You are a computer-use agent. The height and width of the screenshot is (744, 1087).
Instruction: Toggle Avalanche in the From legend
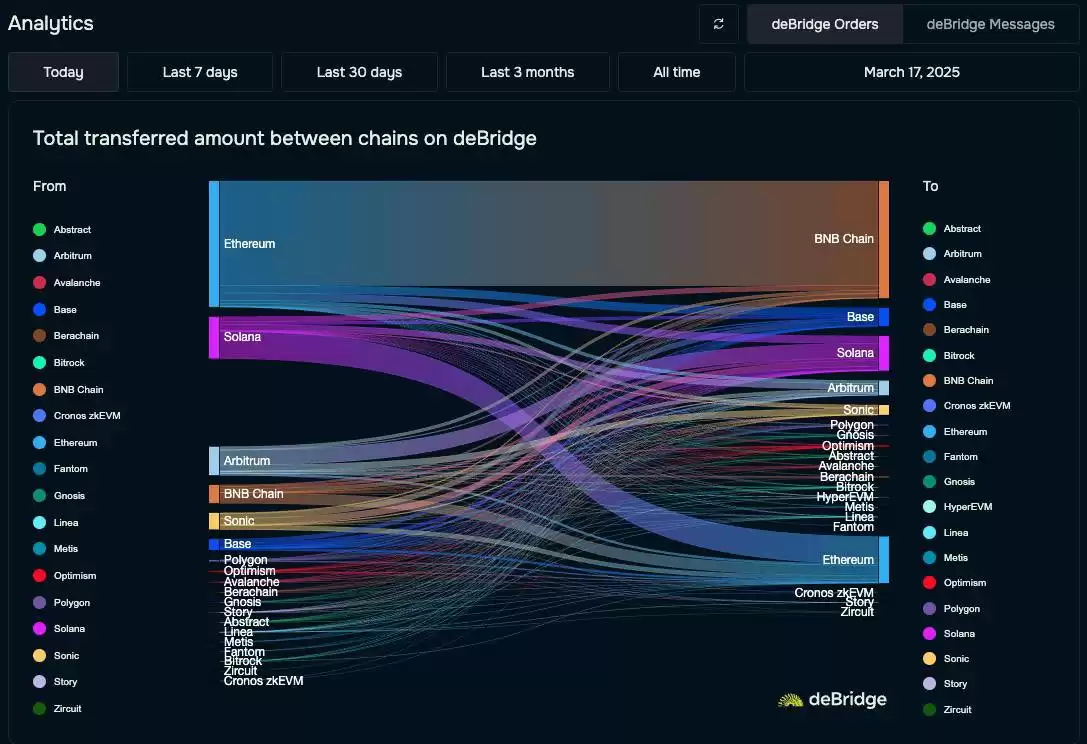click(67, 283)
